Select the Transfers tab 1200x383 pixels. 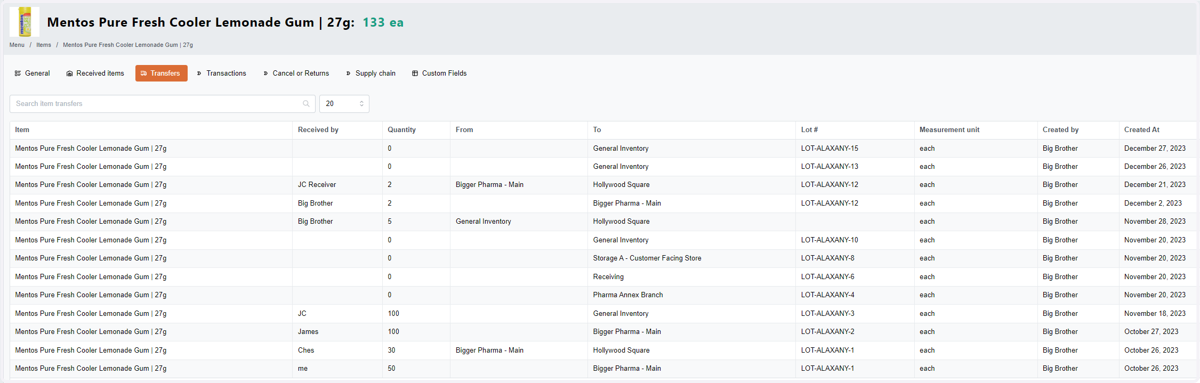coord(161,73)
